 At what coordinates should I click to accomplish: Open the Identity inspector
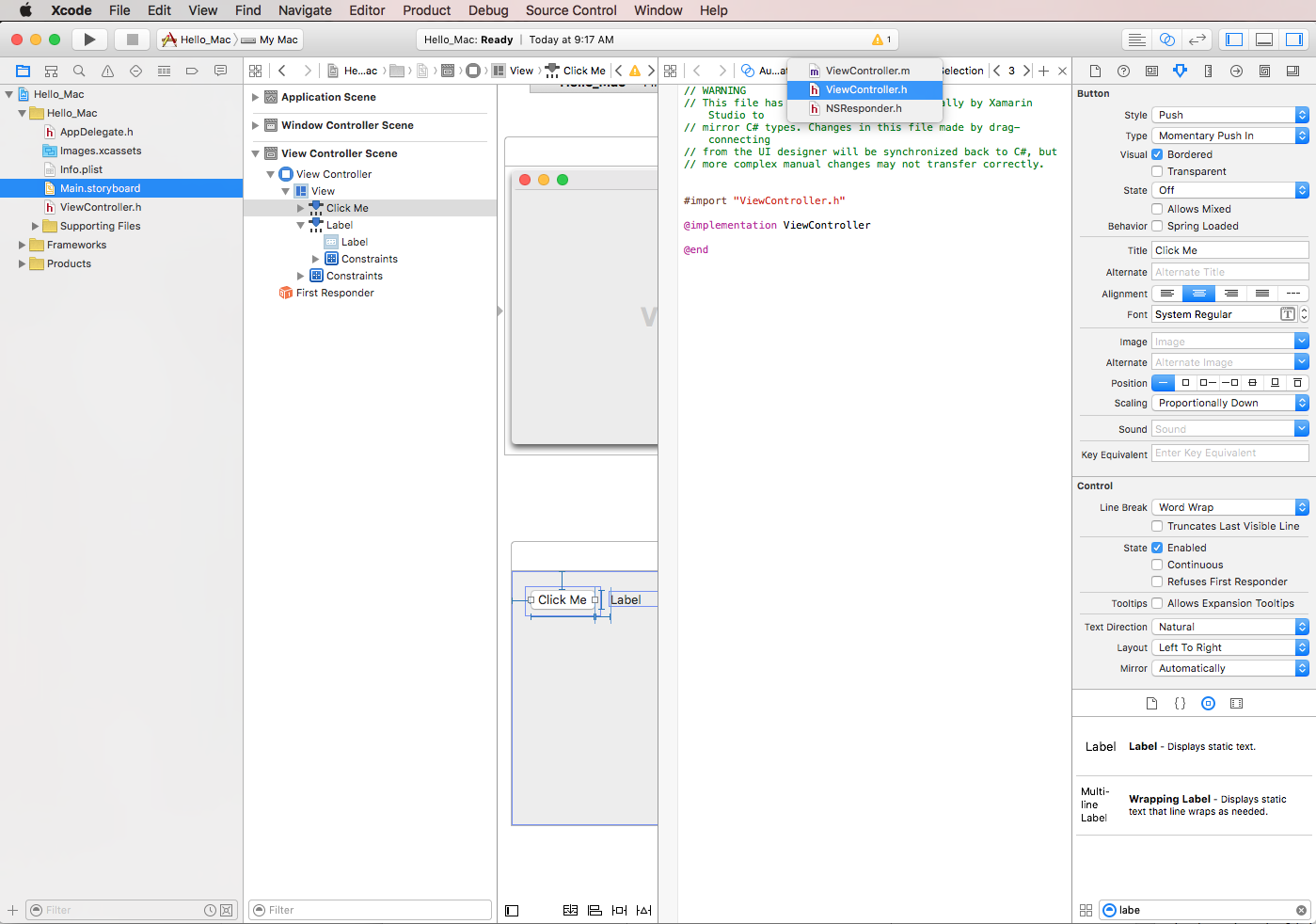pyautogui.click(x=1152, y=70)
